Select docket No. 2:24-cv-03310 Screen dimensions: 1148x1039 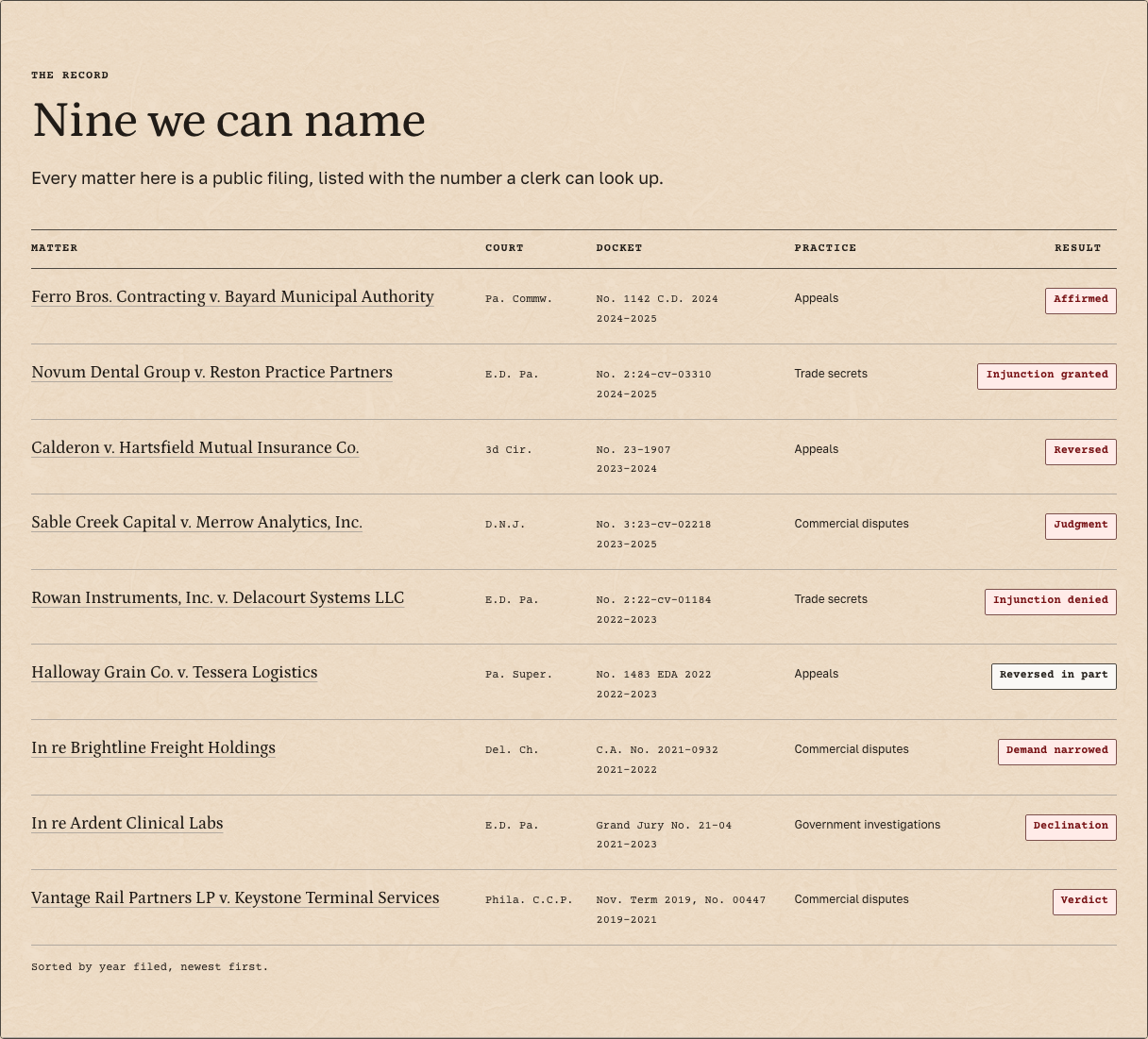coord(653,375)
